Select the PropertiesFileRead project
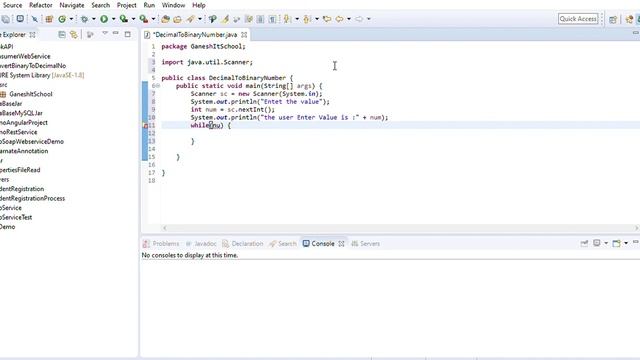Screen dimensions: 640x360 (x=20, y=170)
